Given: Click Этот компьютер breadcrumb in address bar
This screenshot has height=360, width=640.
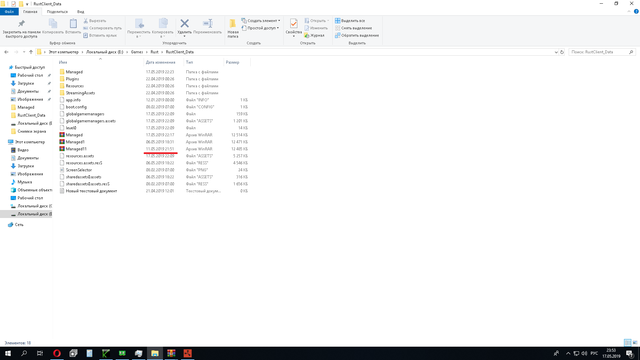Looking at the screenshot, I should click(63, 52).
